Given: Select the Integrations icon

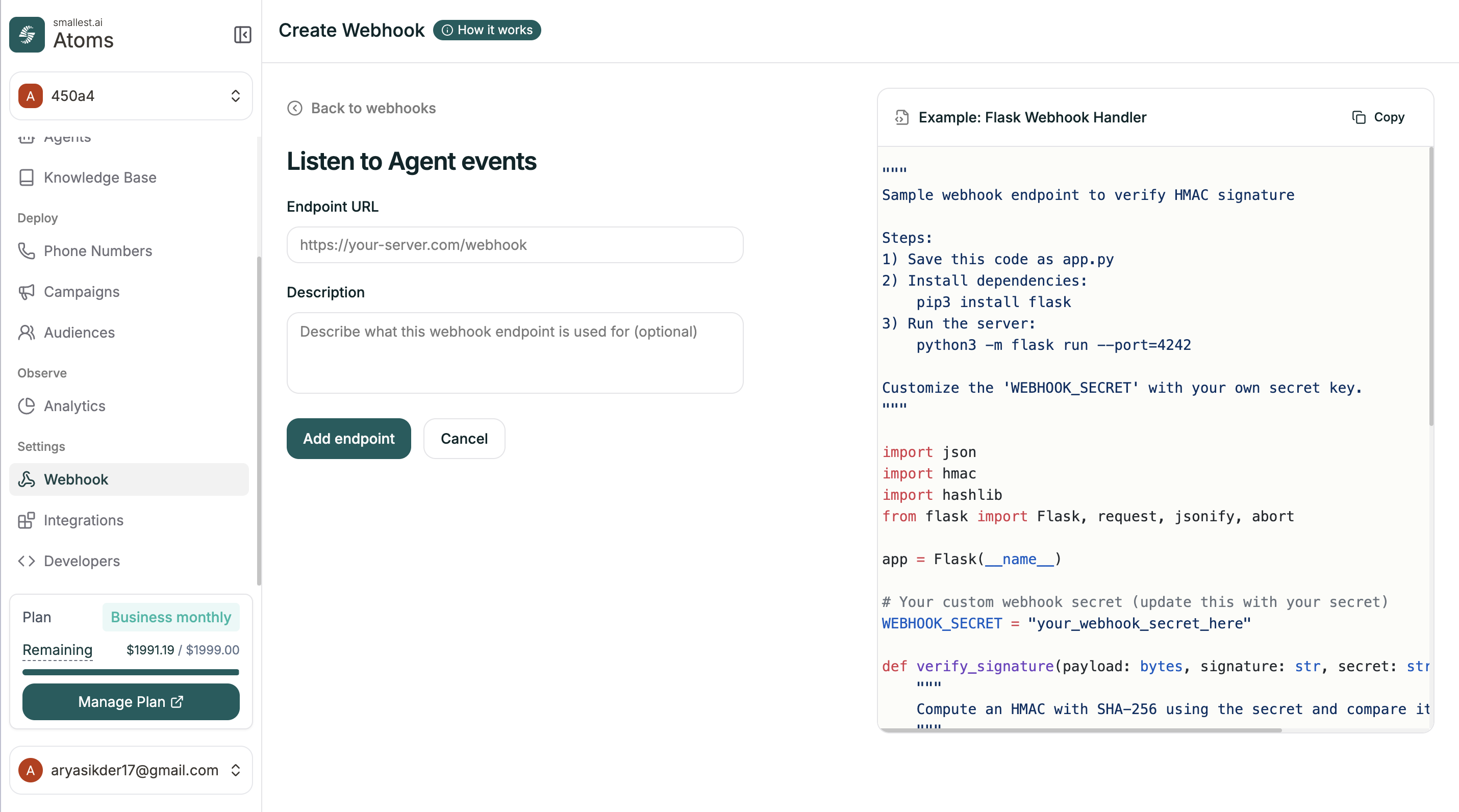Looking at the screenshot, I should [27, 520].
